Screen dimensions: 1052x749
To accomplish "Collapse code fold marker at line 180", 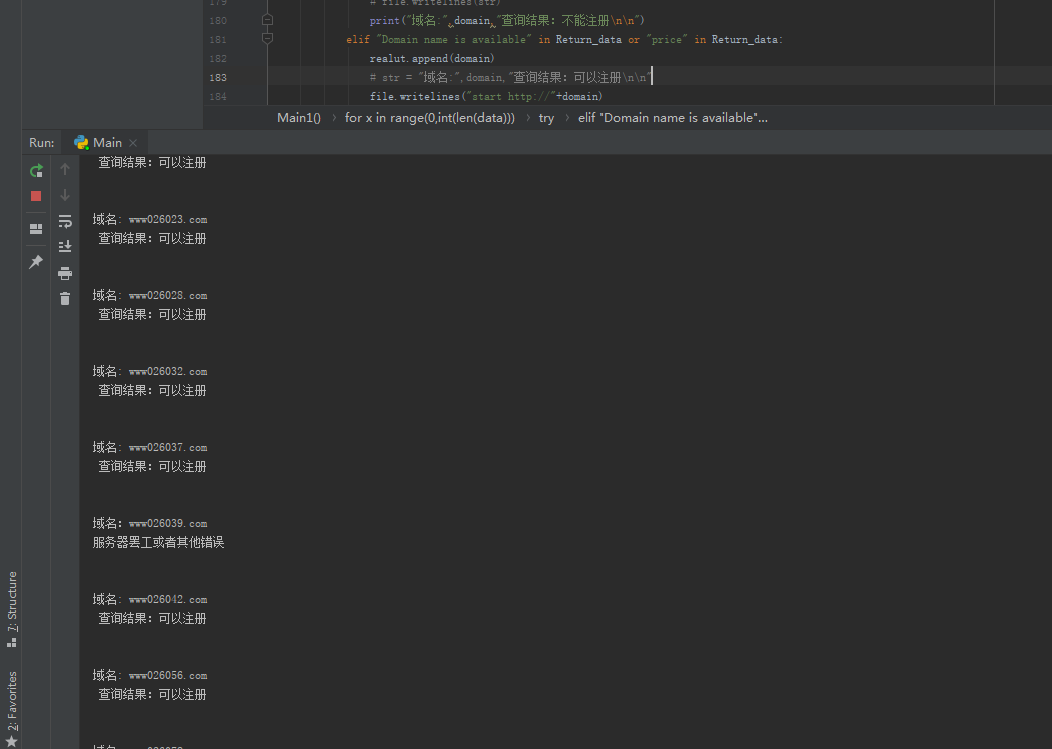I will click(x=267, y=20).
